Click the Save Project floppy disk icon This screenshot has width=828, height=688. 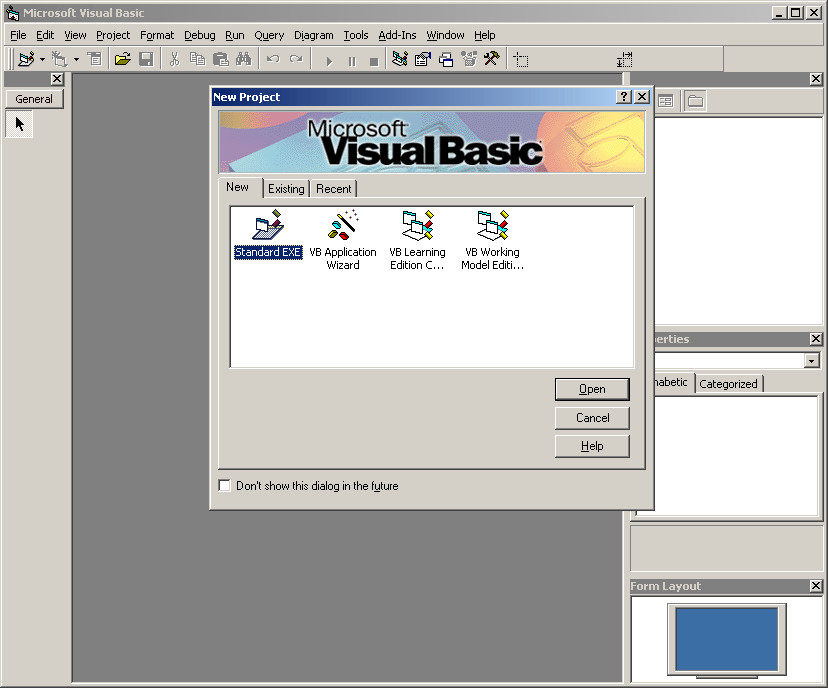(146, 59)
